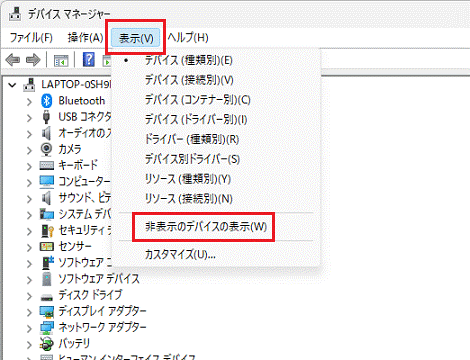The image size is (470, 360).
Task: Expand the バッテリ category
Action: point(29,345)
